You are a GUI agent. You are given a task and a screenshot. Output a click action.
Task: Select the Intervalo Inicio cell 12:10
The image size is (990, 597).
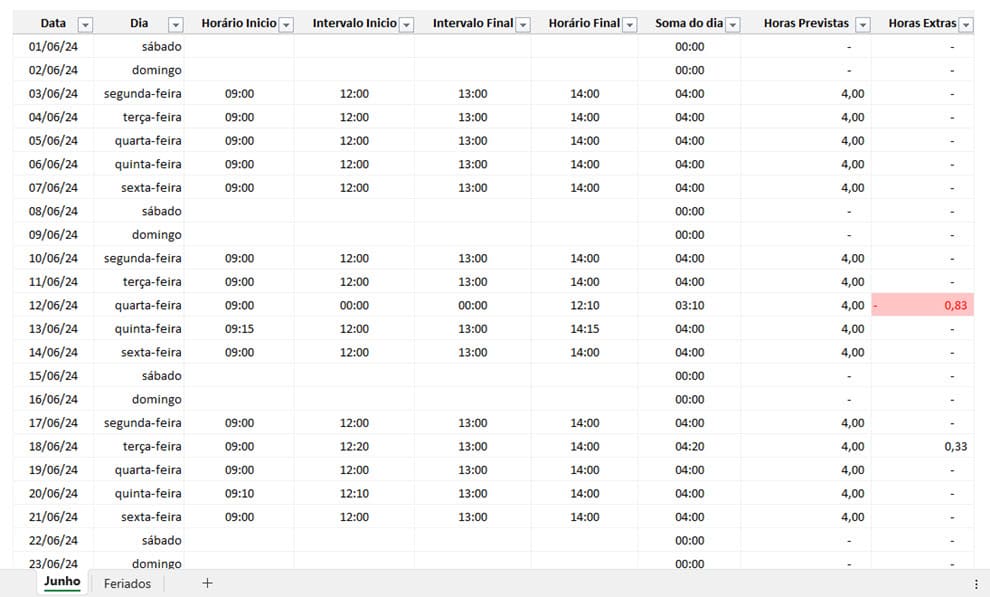coord(354,494)
